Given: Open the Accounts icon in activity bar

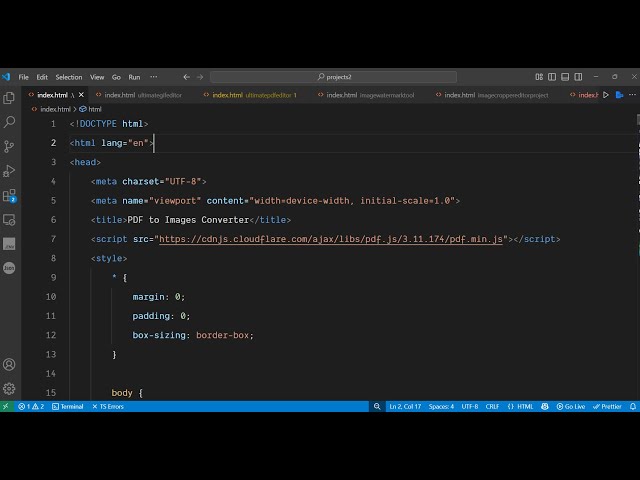Looking at the screenshot, I should [x=9, y=364].
